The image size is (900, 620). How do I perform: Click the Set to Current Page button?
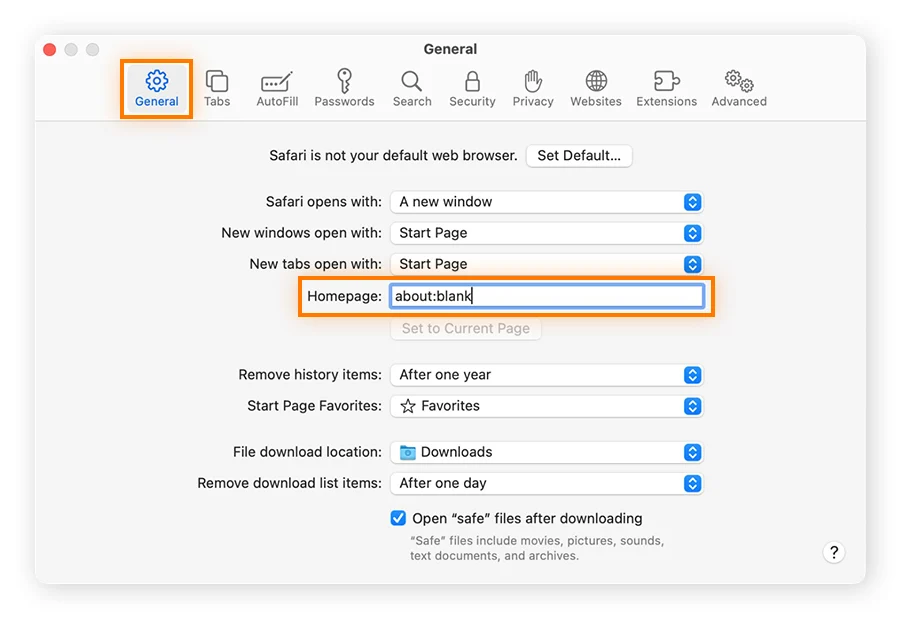point(465,328)
